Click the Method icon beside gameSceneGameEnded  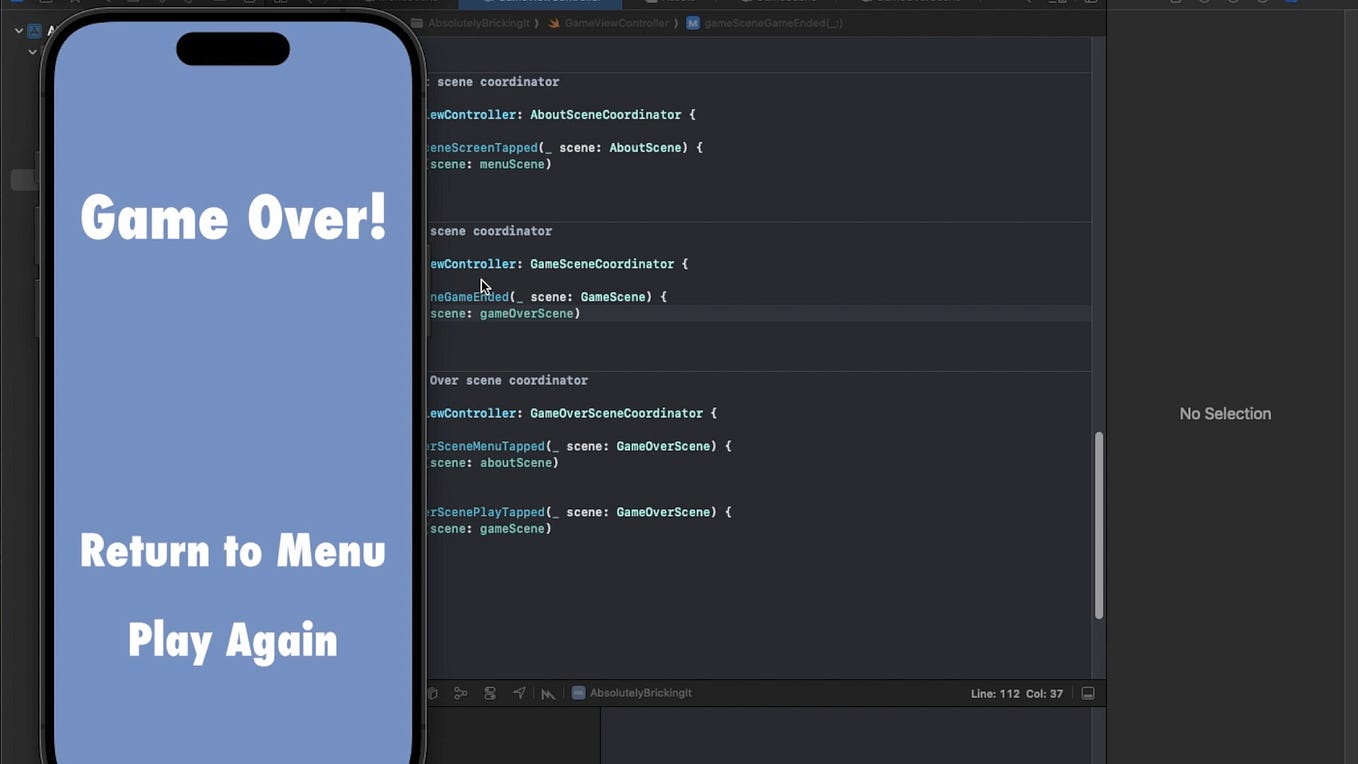click(691, 22)
